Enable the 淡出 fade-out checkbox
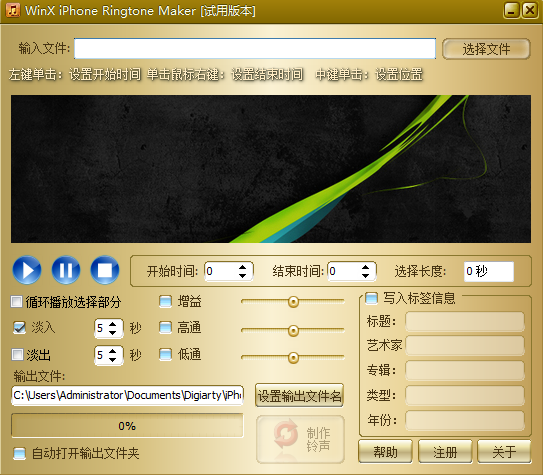This screenshot has width=543, height=475. click(17, 355)
